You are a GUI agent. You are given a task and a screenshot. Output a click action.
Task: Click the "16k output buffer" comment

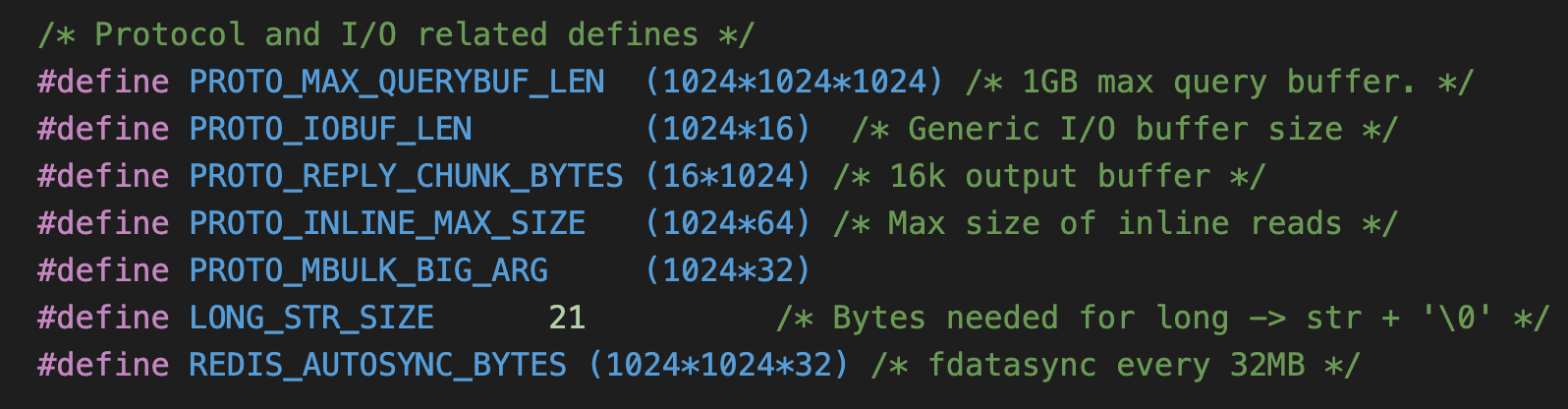coord(1049,176)
